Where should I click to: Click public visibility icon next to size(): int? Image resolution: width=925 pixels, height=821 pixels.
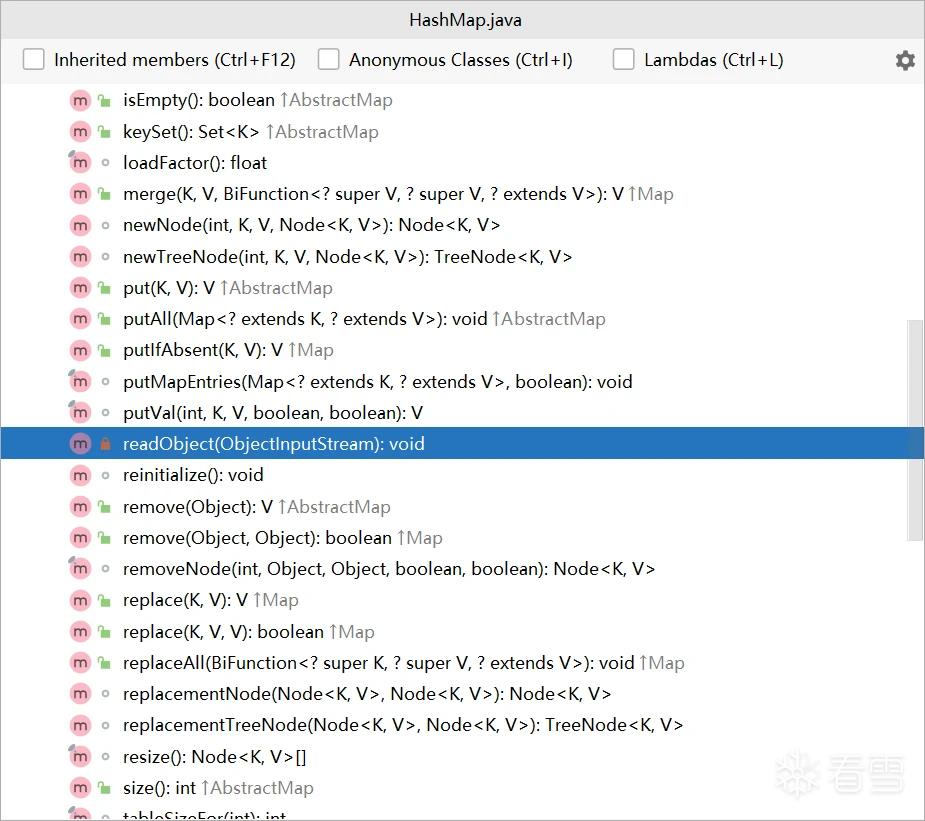click(x=104, y=787)
